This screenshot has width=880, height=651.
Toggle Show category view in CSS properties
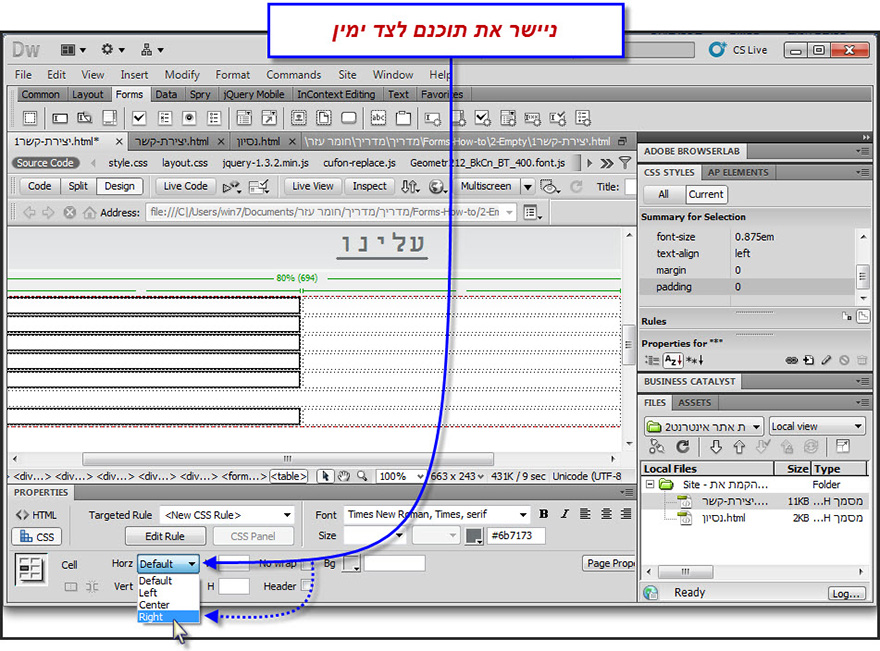(x=652, y=360)
